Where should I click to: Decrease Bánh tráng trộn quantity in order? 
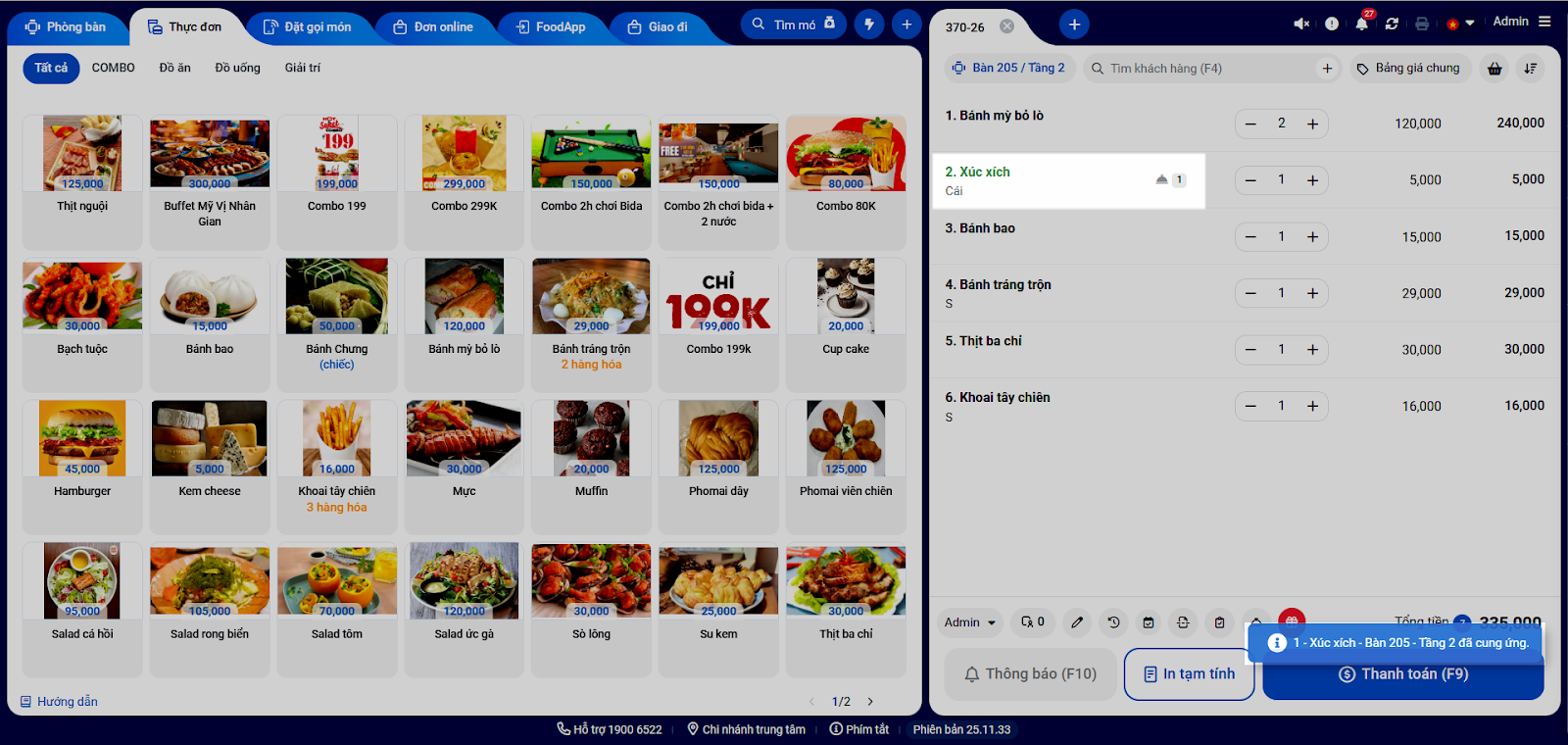coord(1250,293)
